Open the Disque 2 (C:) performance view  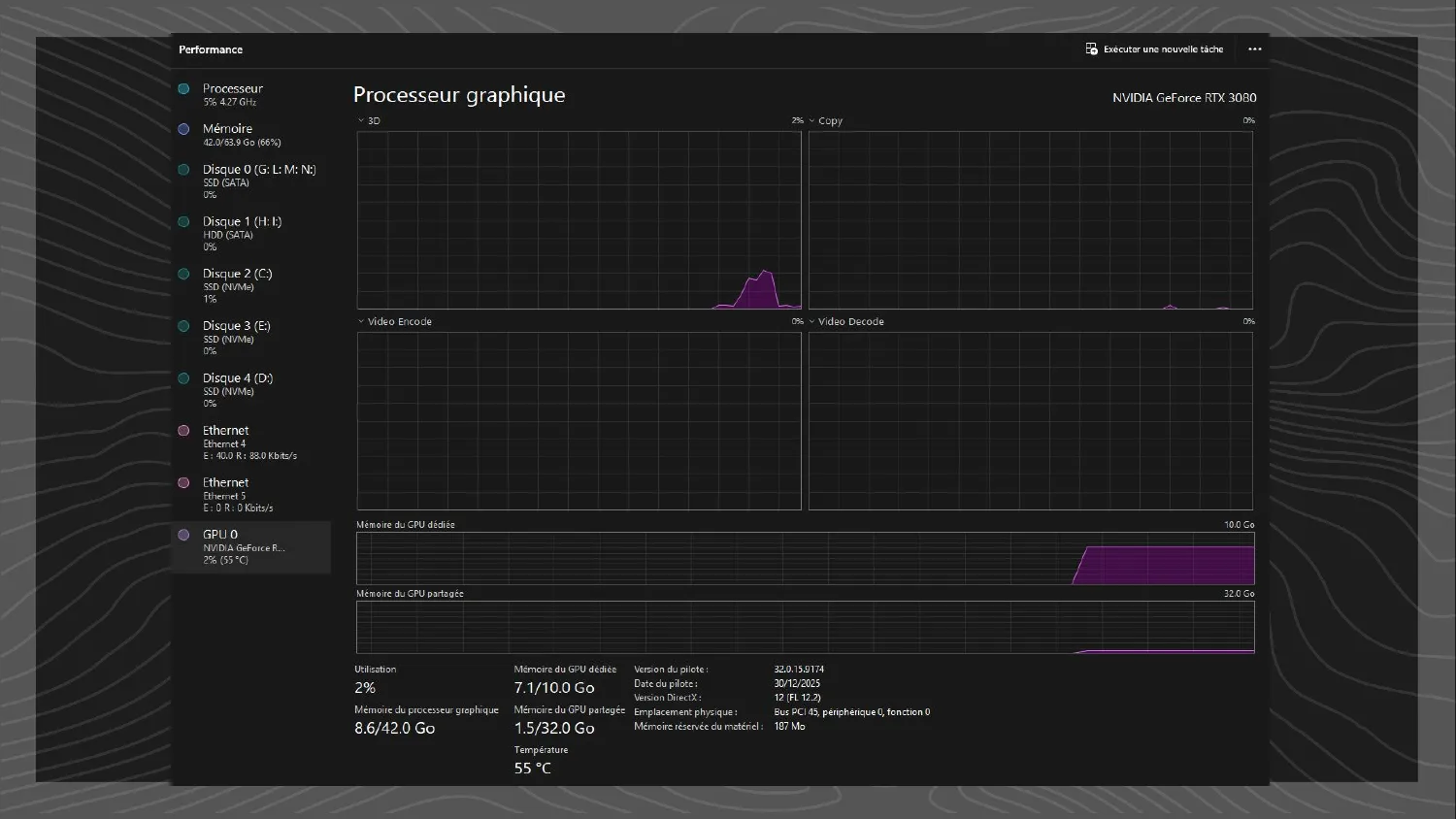coord(251,285)
